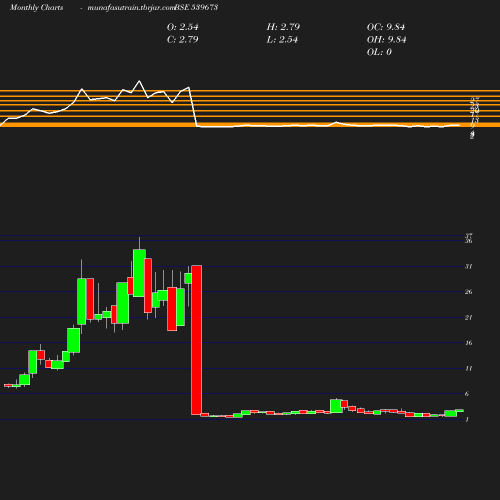Click the 1 price axis label

point(467,419)
